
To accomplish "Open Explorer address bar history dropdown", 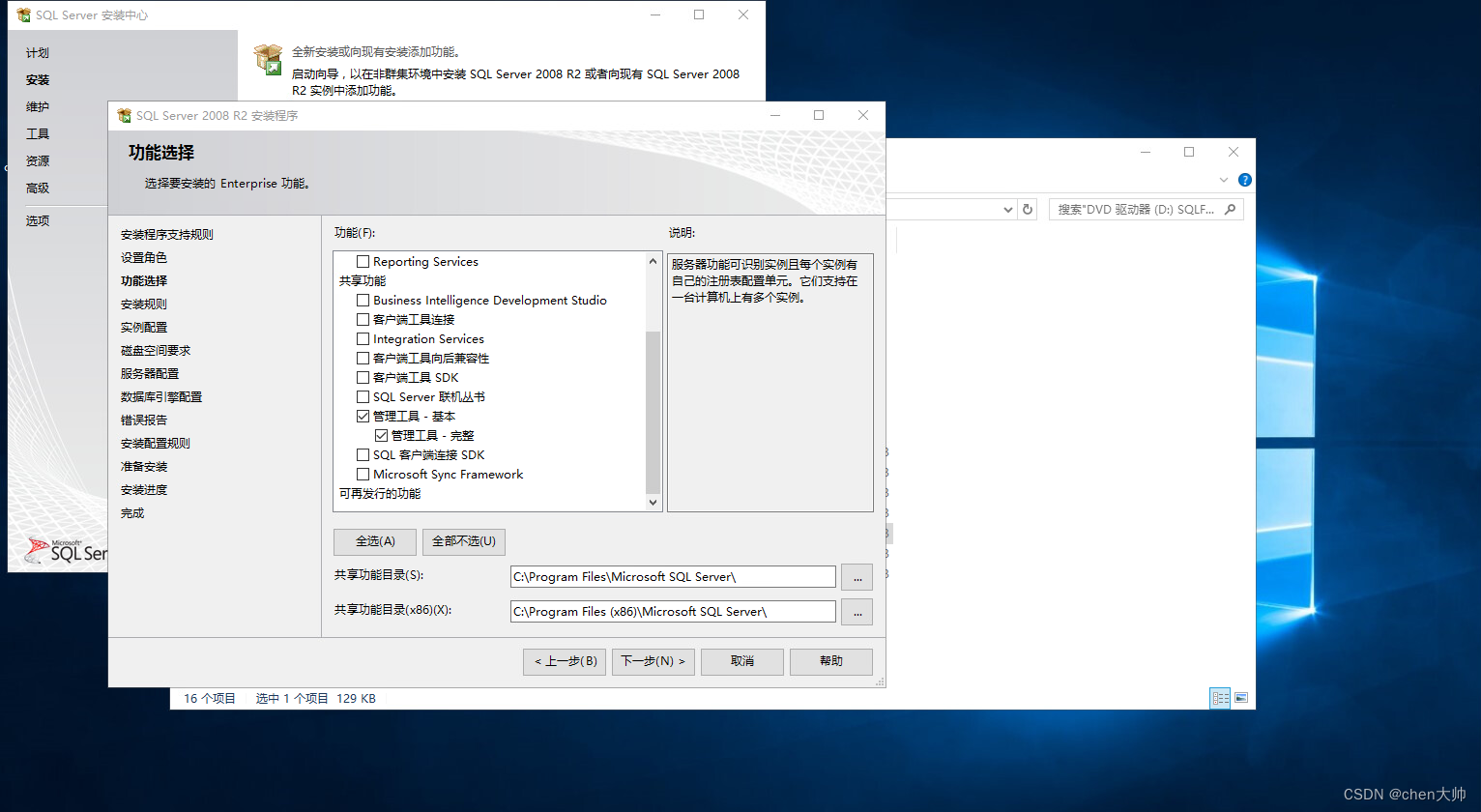I will 1008,209.
